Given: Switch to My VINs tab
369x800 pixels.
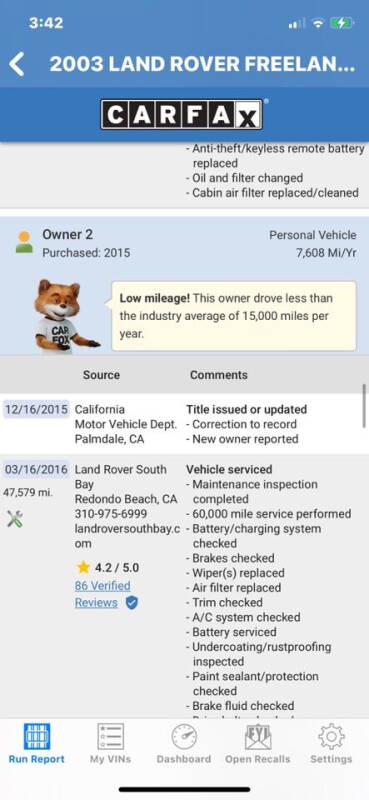Looking at the screenshot, I should pyautogui.click(x=110, y=743).
